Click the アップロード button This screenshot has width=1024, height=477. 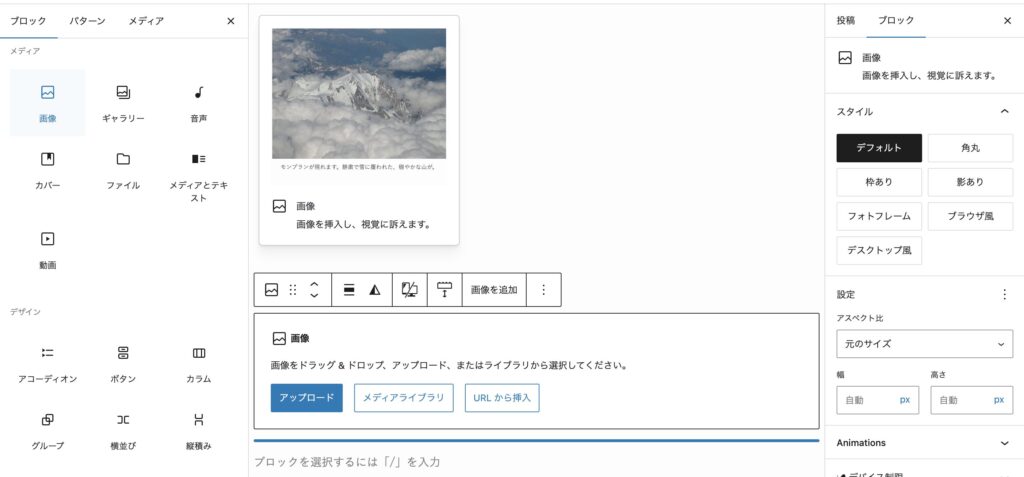pyautogui.click(x=306, y=398)
